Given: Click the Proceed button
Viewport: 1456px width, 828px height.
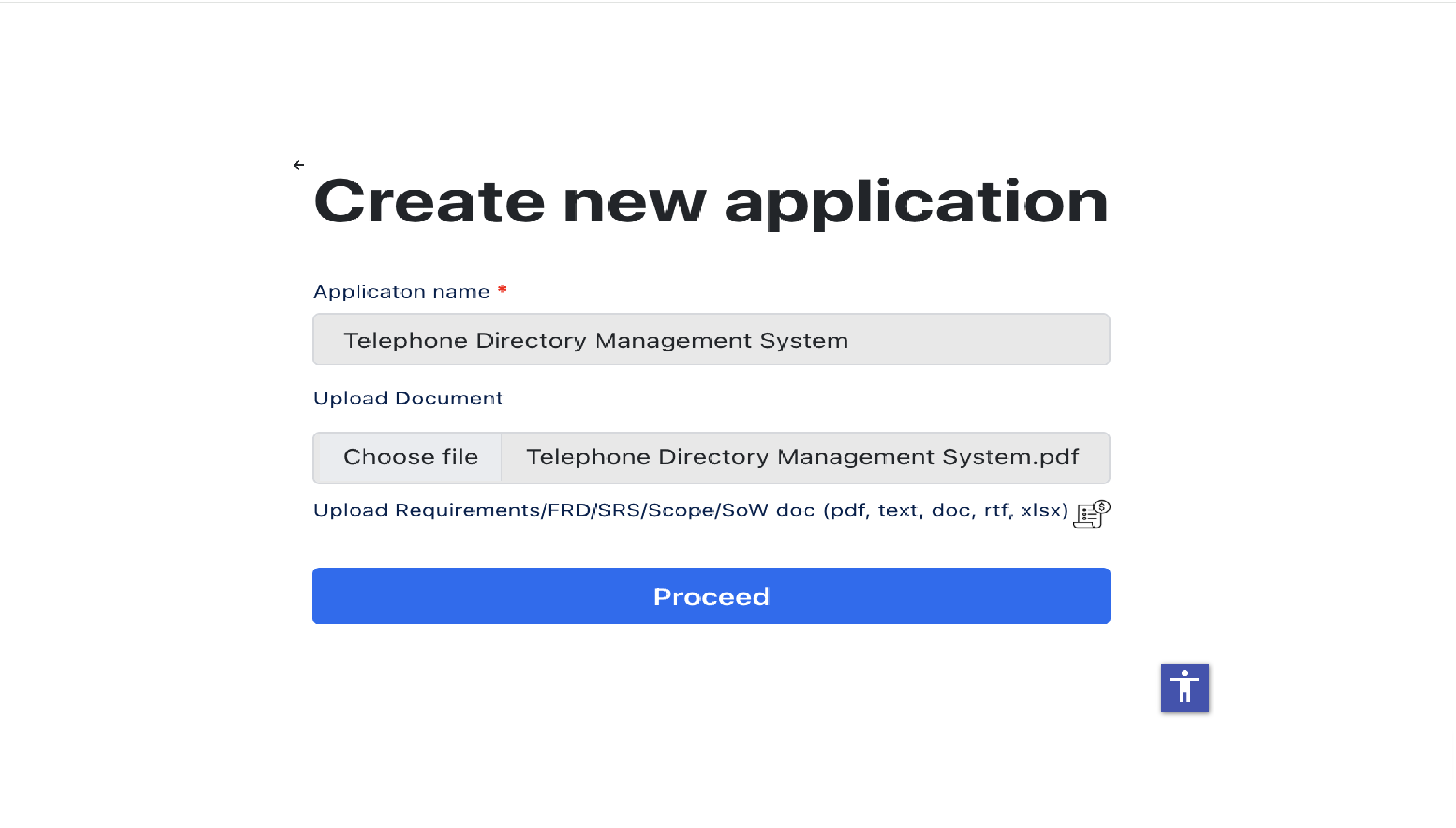Looking at the screenshot, I should (711, 596).
